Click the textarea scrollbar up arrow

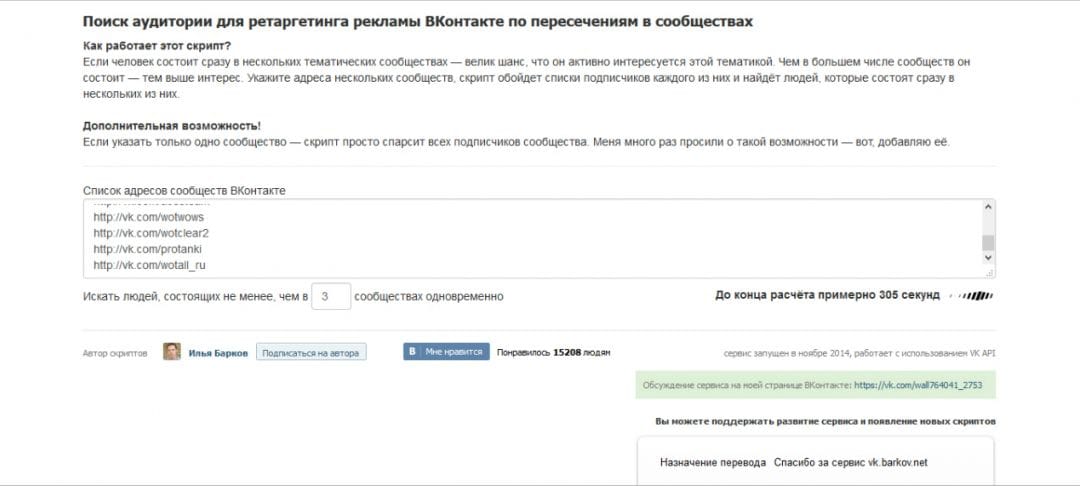point(988,207)
